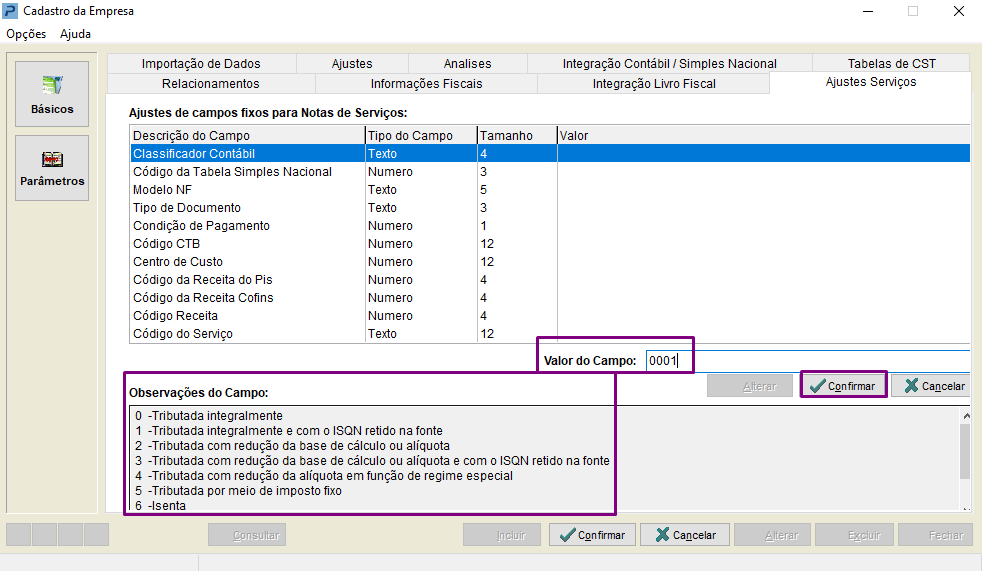Select Código da Tabela Simples Nacional row
The image size is (982, 571).
[x=550, y=172]
